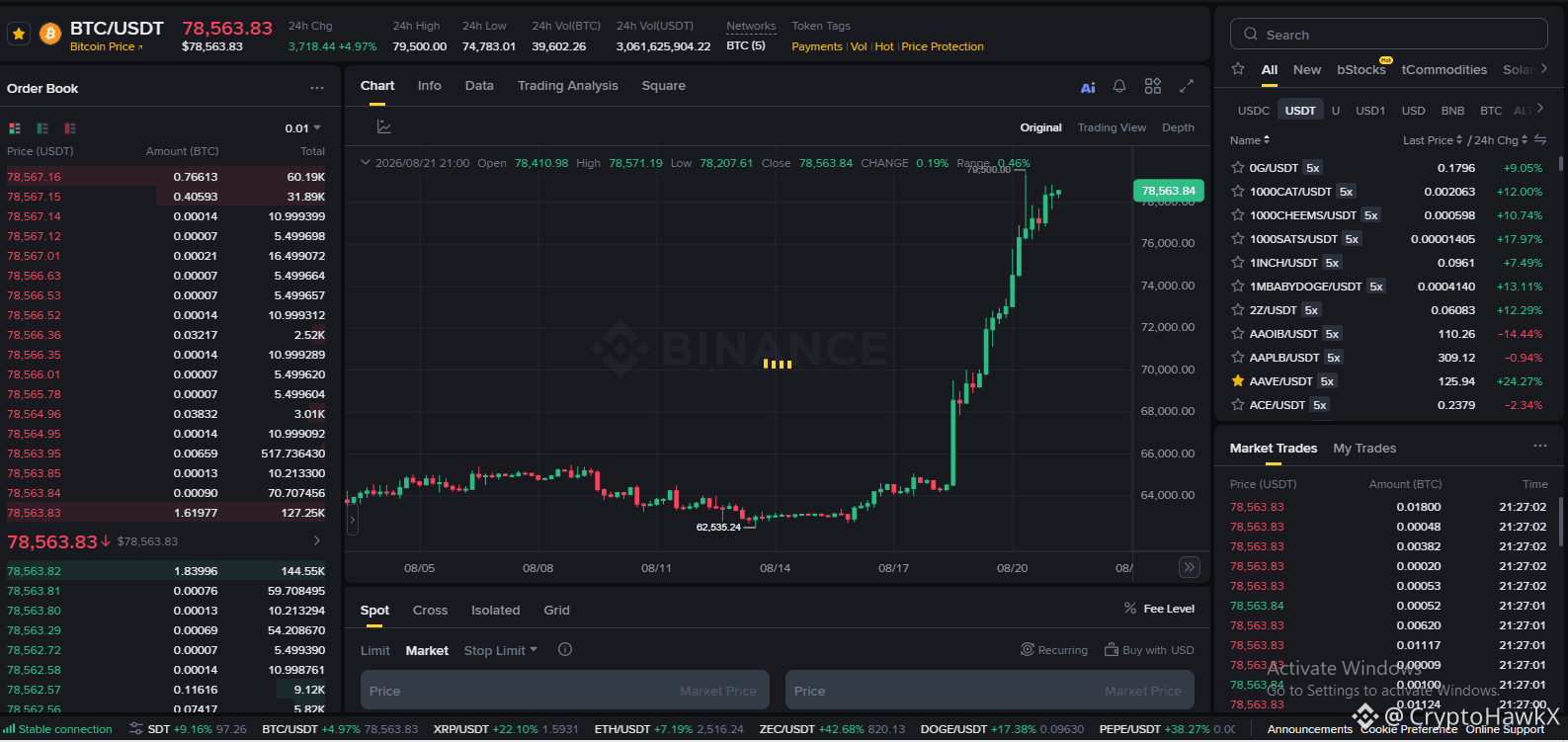Screen dimensions: 1568x742
Task: Click the Price Protection token tag
Action: tap(943, 46)
